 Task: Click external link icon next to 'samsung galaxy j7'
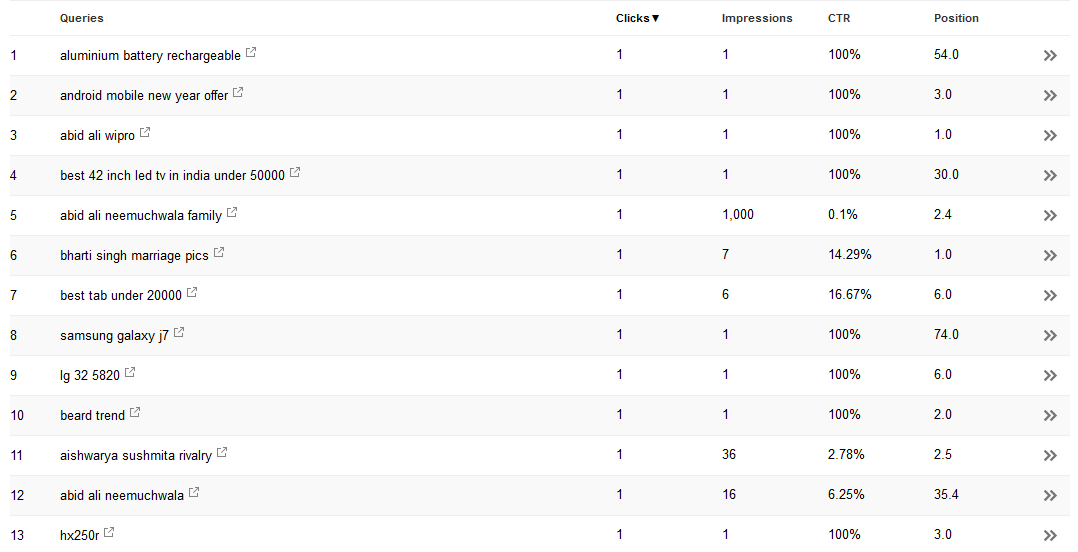coord(179,333)
